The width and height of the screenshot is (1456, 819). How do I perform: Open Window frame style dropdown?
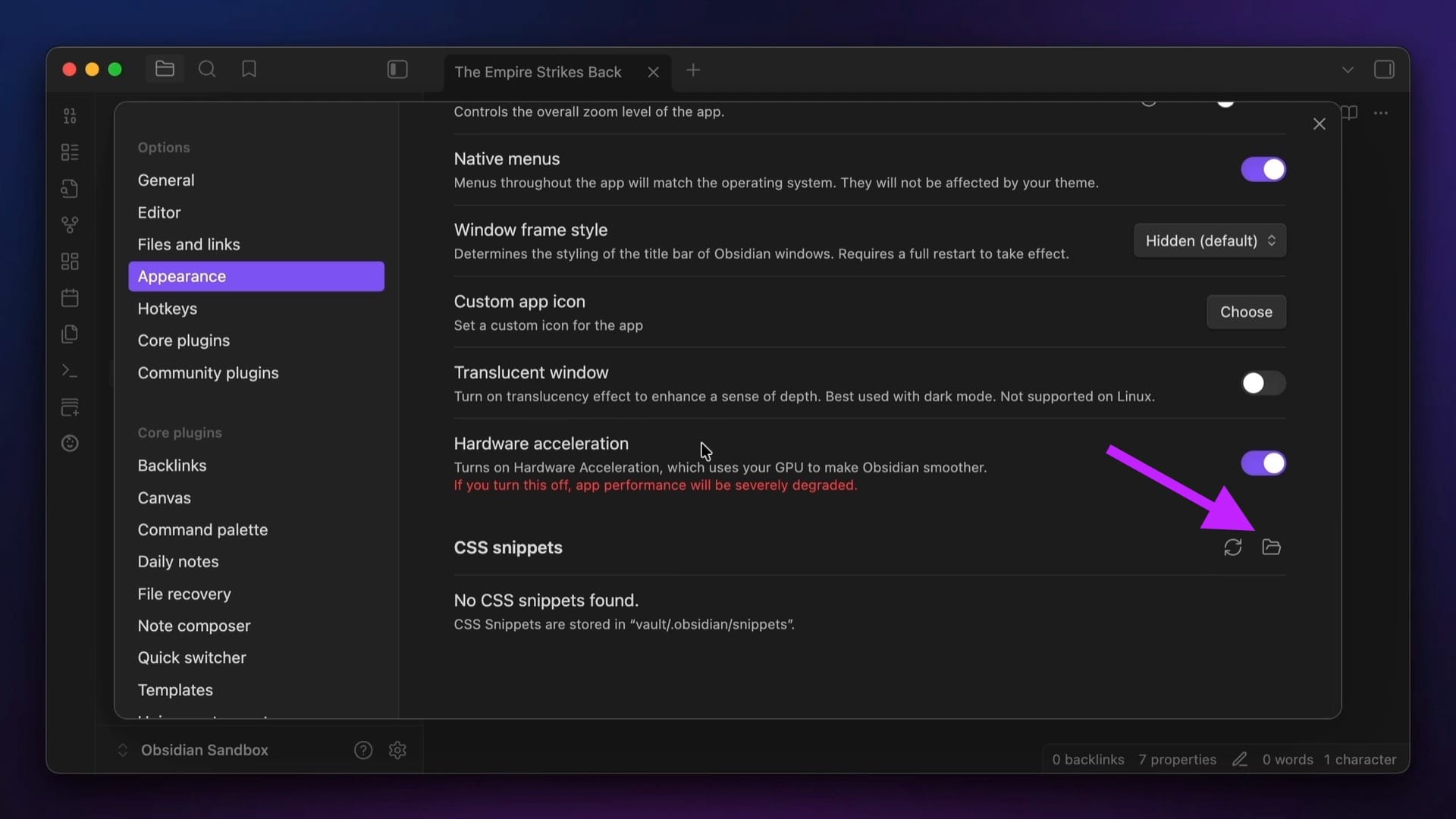click(x=1210, y=241)
